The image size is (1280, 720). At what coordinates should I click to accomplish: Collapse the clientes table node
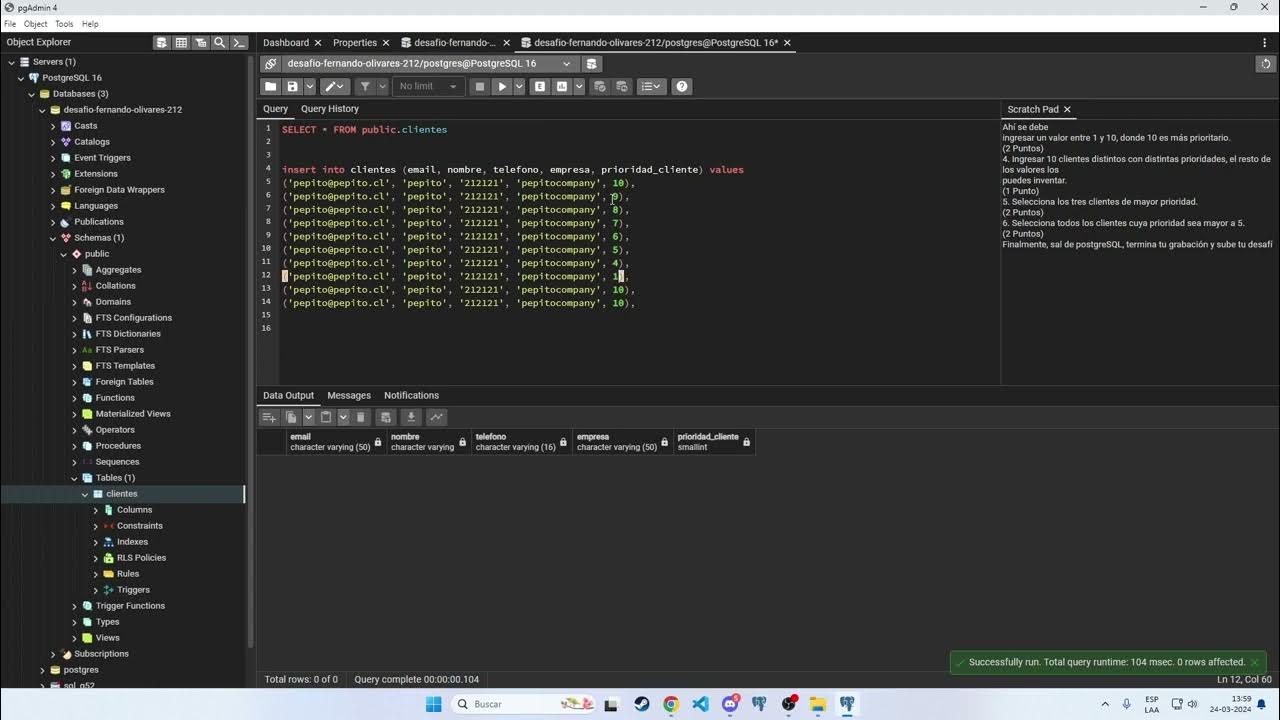point(85,494)
